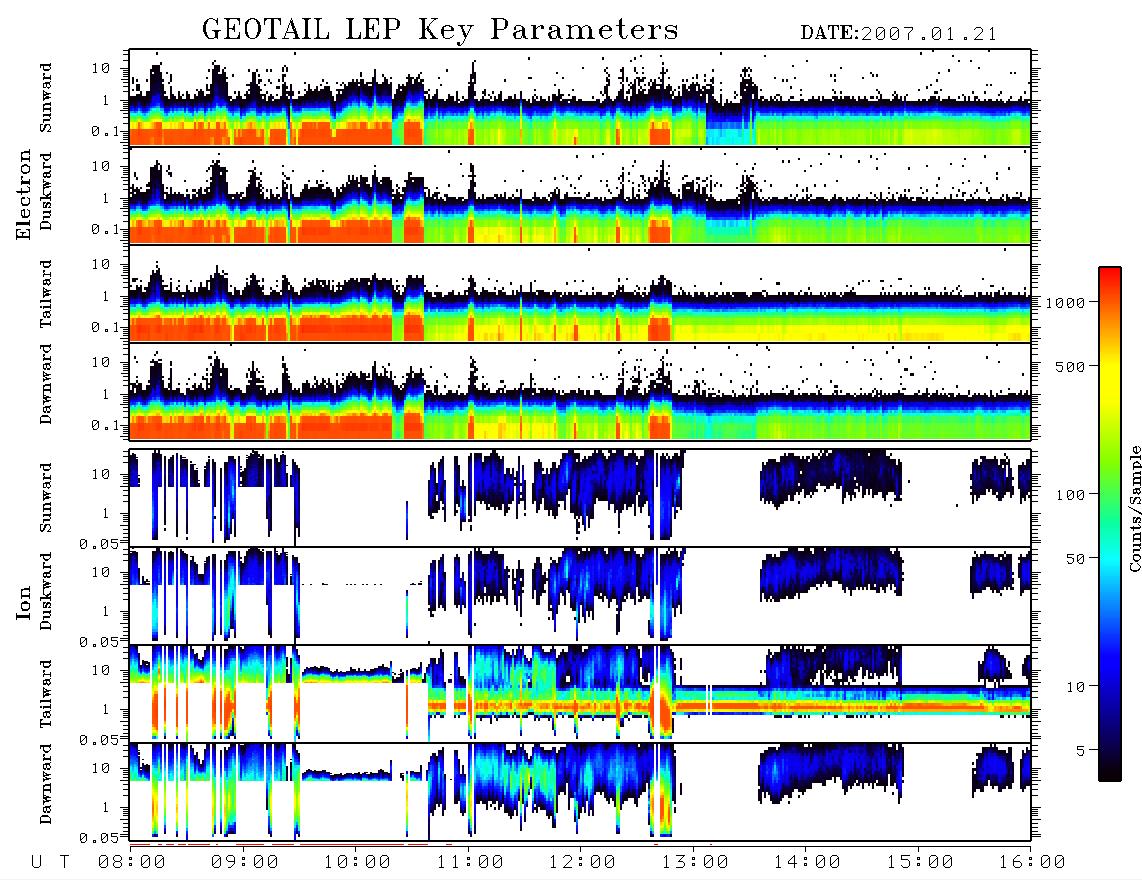This screenshot has height=880, width=1142.
Task: Click the 'Ion' group axis label
Action: click(x=24, y=602)
